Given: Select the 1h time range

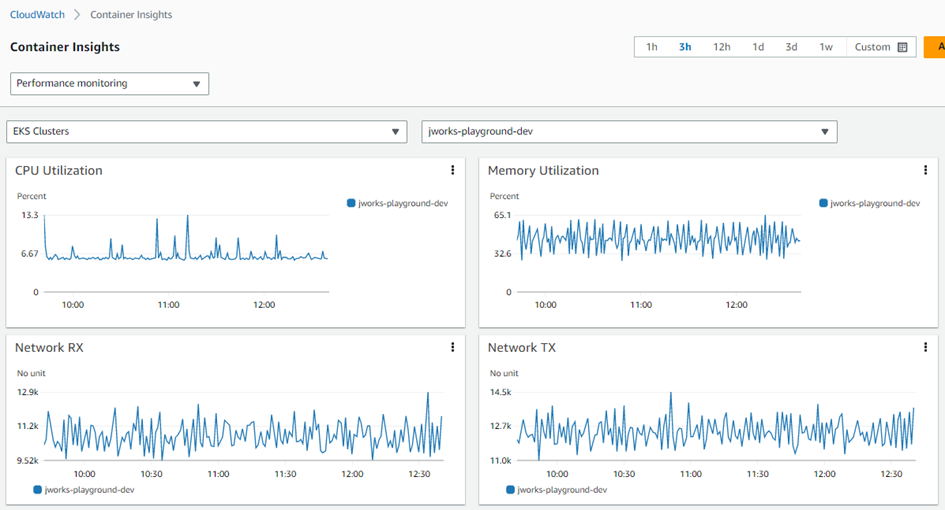Looking at the screenshot, I should 651,47.
